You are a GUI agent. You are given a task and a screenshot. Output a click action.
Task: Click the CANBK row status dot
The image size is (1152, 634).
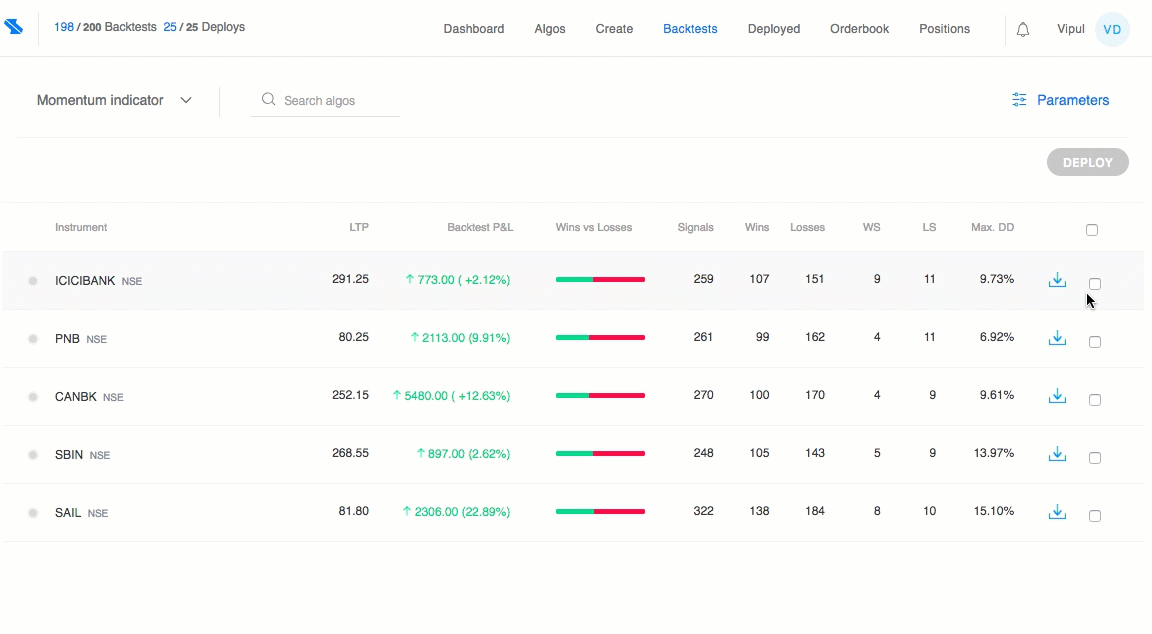tap(33, 397)
